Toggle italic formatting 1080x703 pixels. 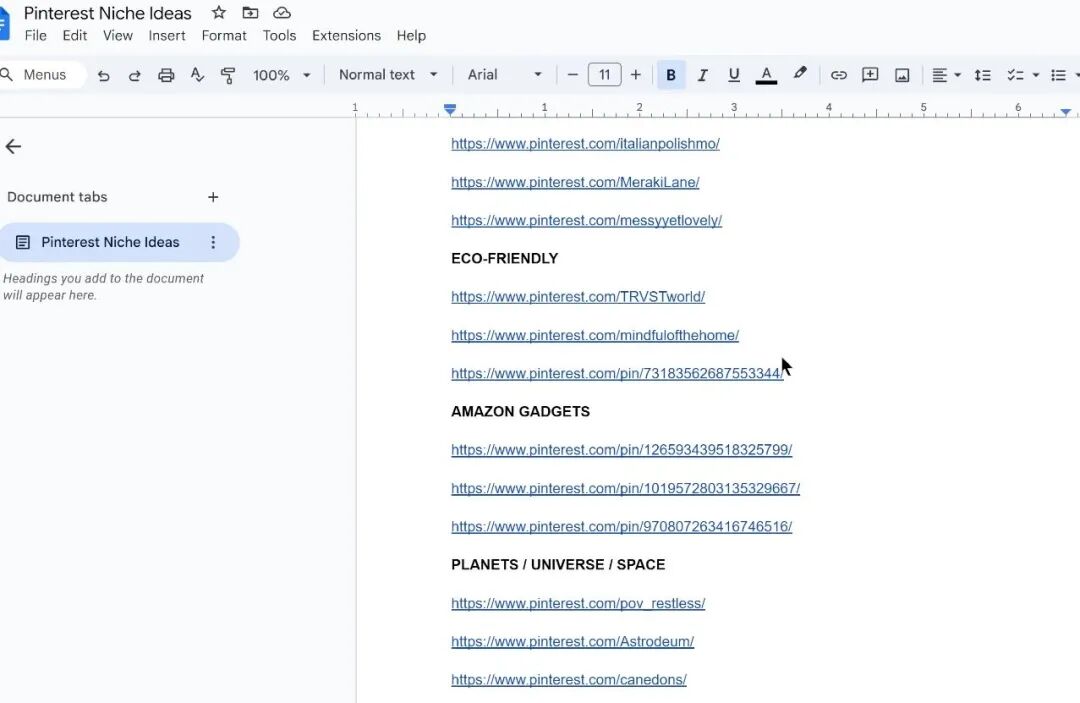(x=703, y=75)
